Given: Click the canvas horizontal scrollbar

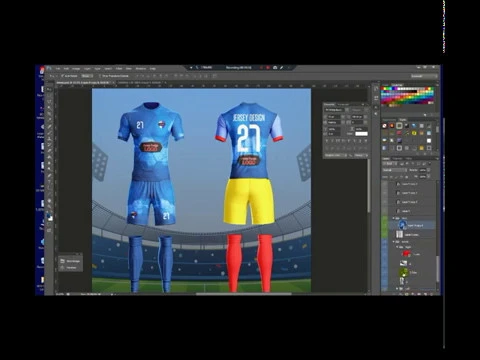Looking at the screenshot, I should (x=243, y=294).
